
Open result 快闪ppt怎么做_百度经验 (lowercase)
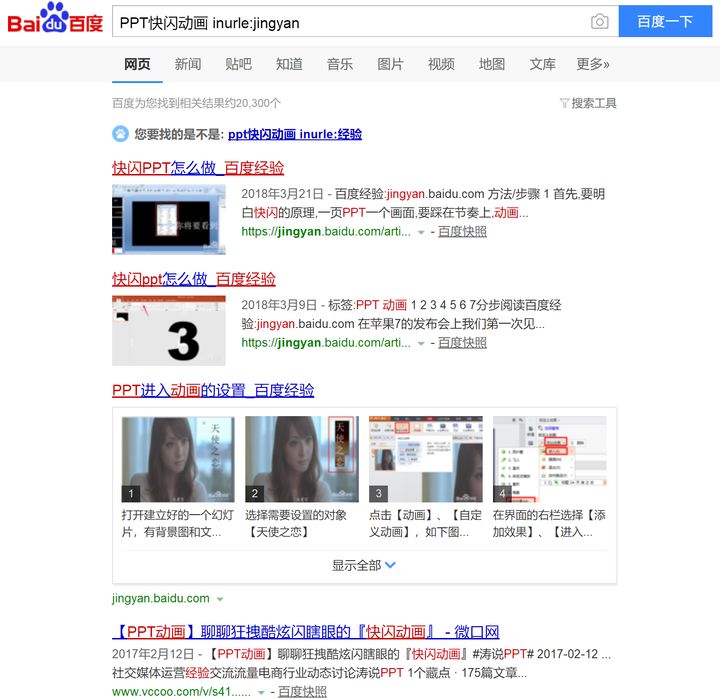pos(194,279)
